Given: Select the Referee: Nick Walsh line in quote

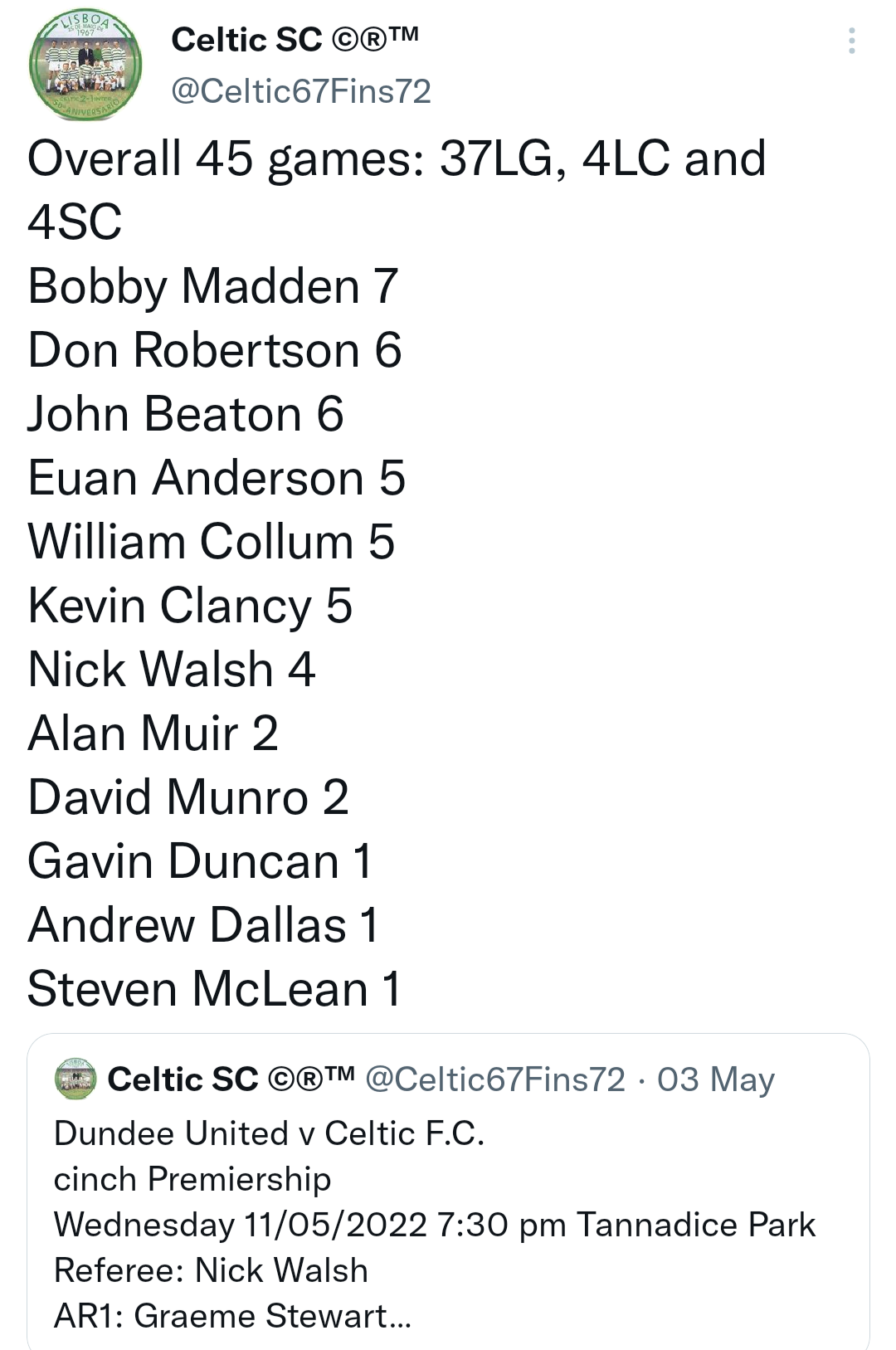Looking at the screenshot, I should (211, 1270).
